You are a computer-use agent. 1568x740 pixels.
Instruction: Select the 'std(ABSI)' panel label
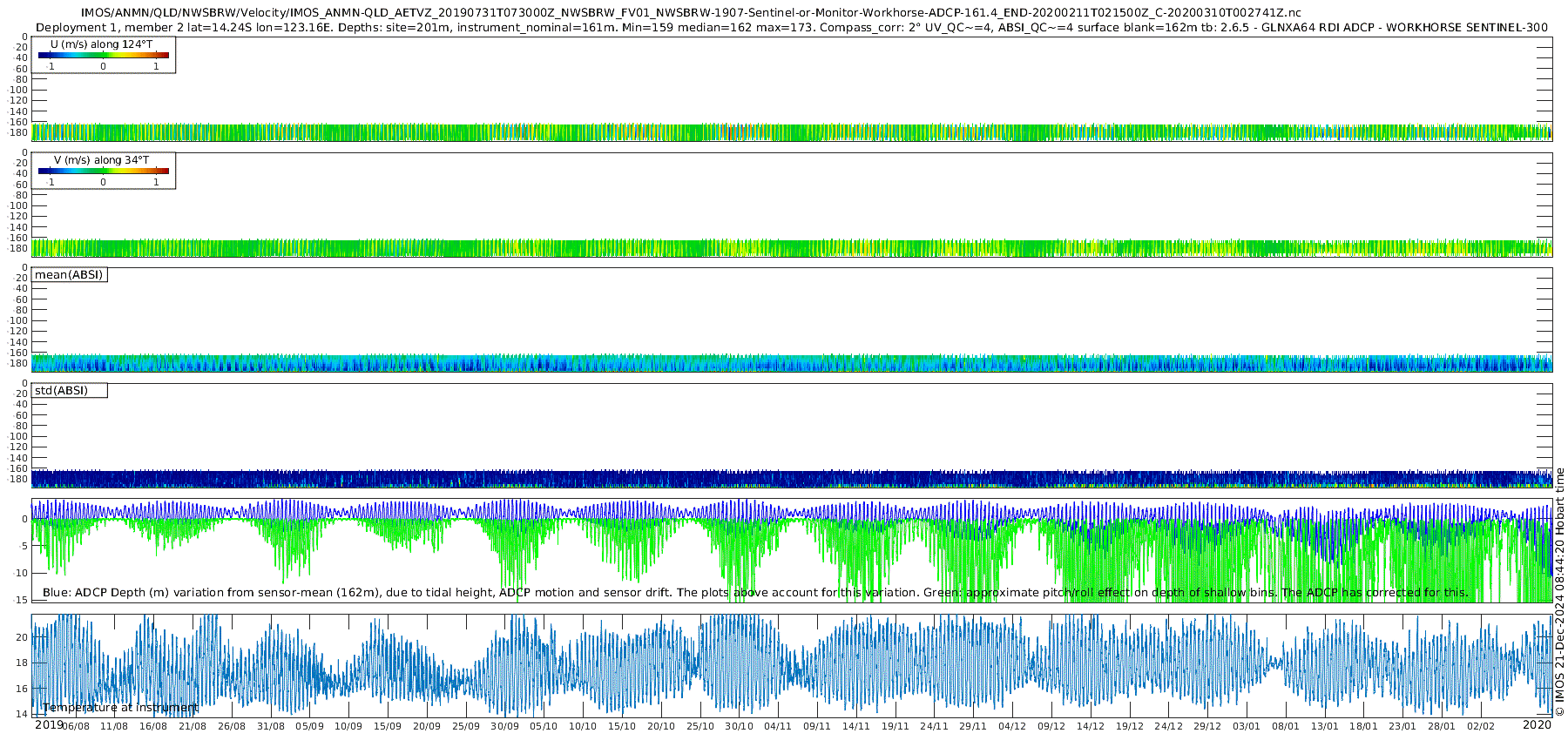(61, 391)
